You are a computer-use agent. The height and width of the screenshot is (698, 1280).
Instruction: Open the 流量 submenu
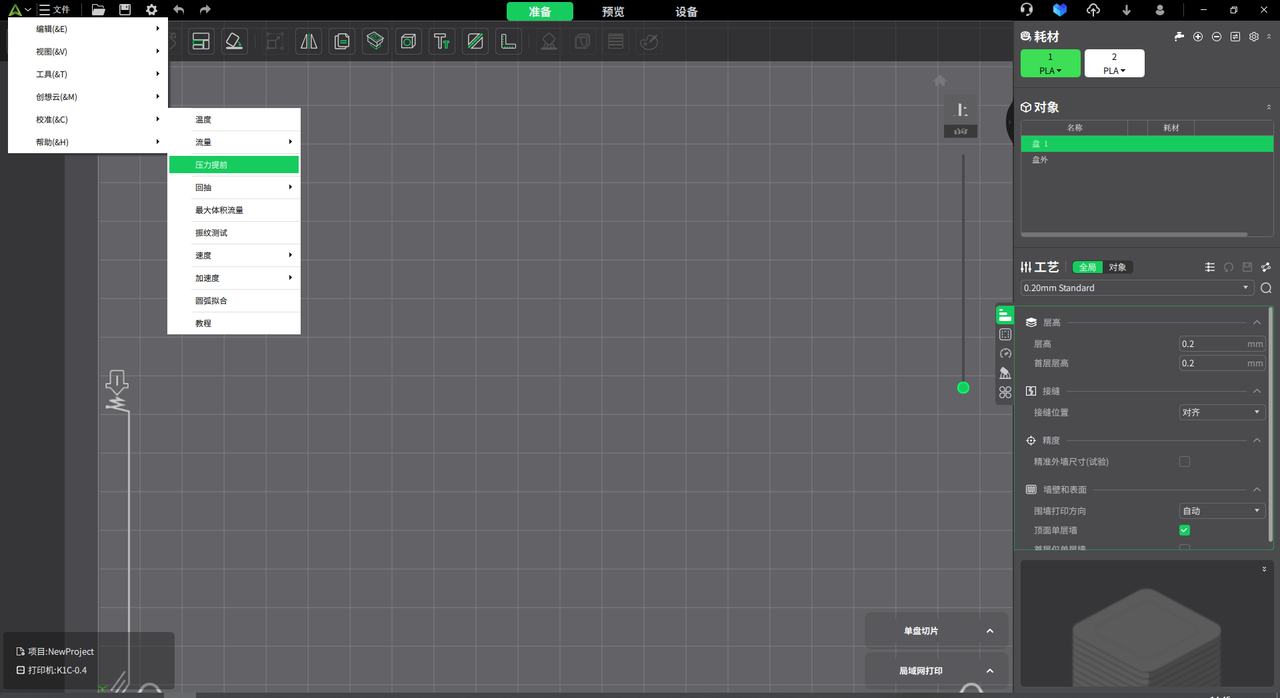pyautogui.click(x=234, y=142)
